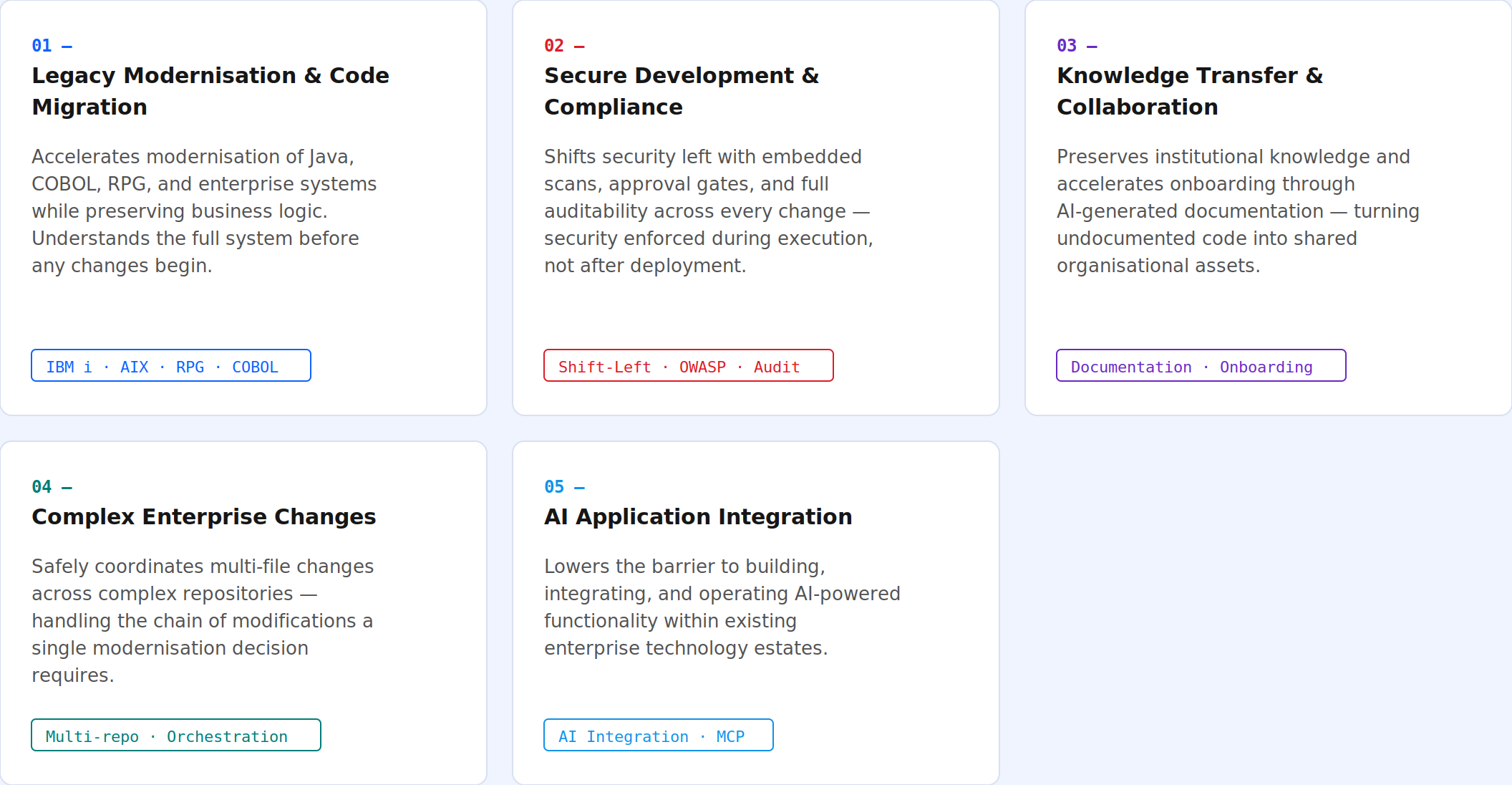Select the AI Integration · MCP tag

658,736
